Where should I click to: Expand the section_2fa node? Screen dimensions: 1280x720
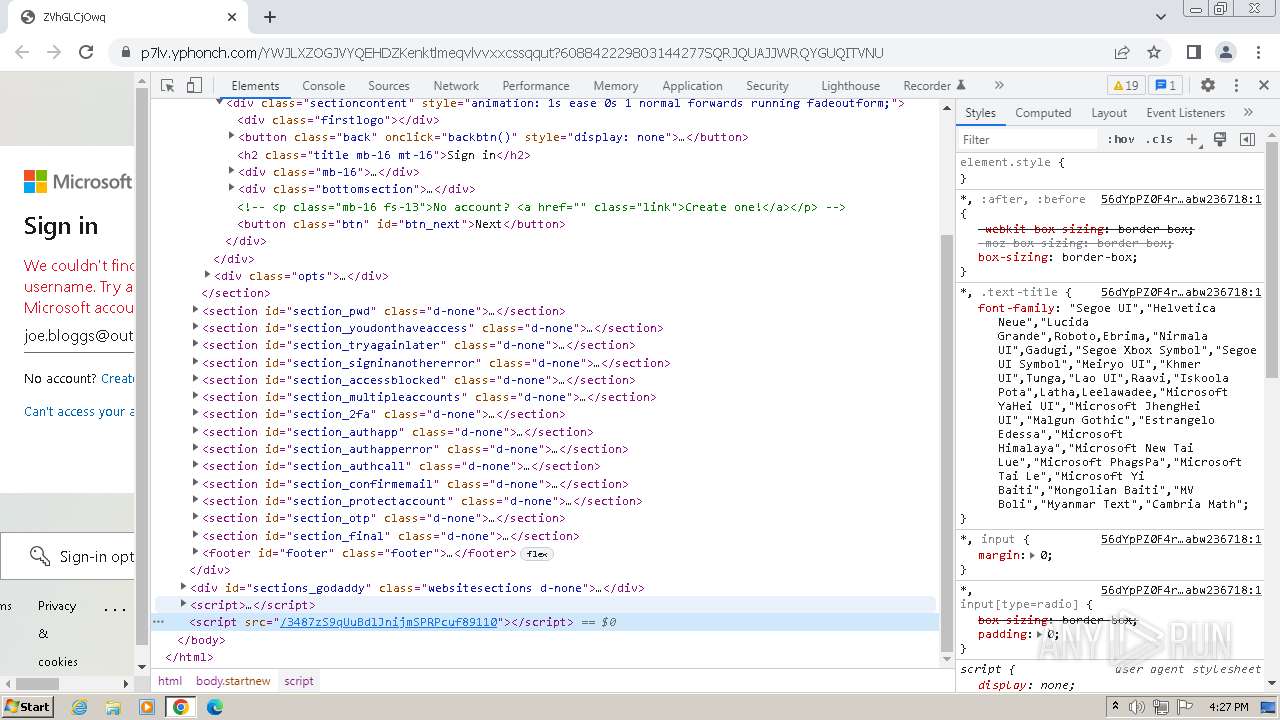196,413
